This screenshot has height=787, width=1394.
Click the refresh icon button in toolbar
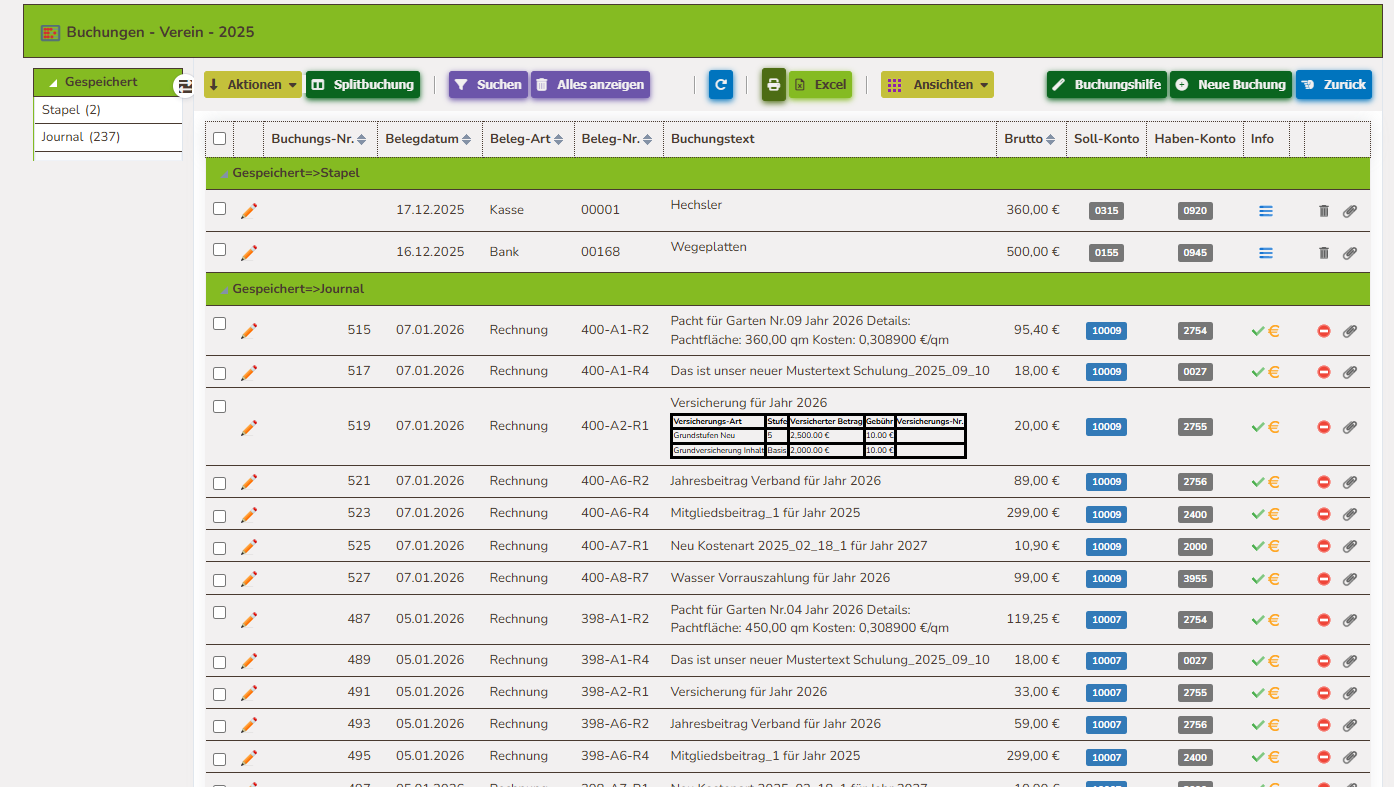[721, 85]
